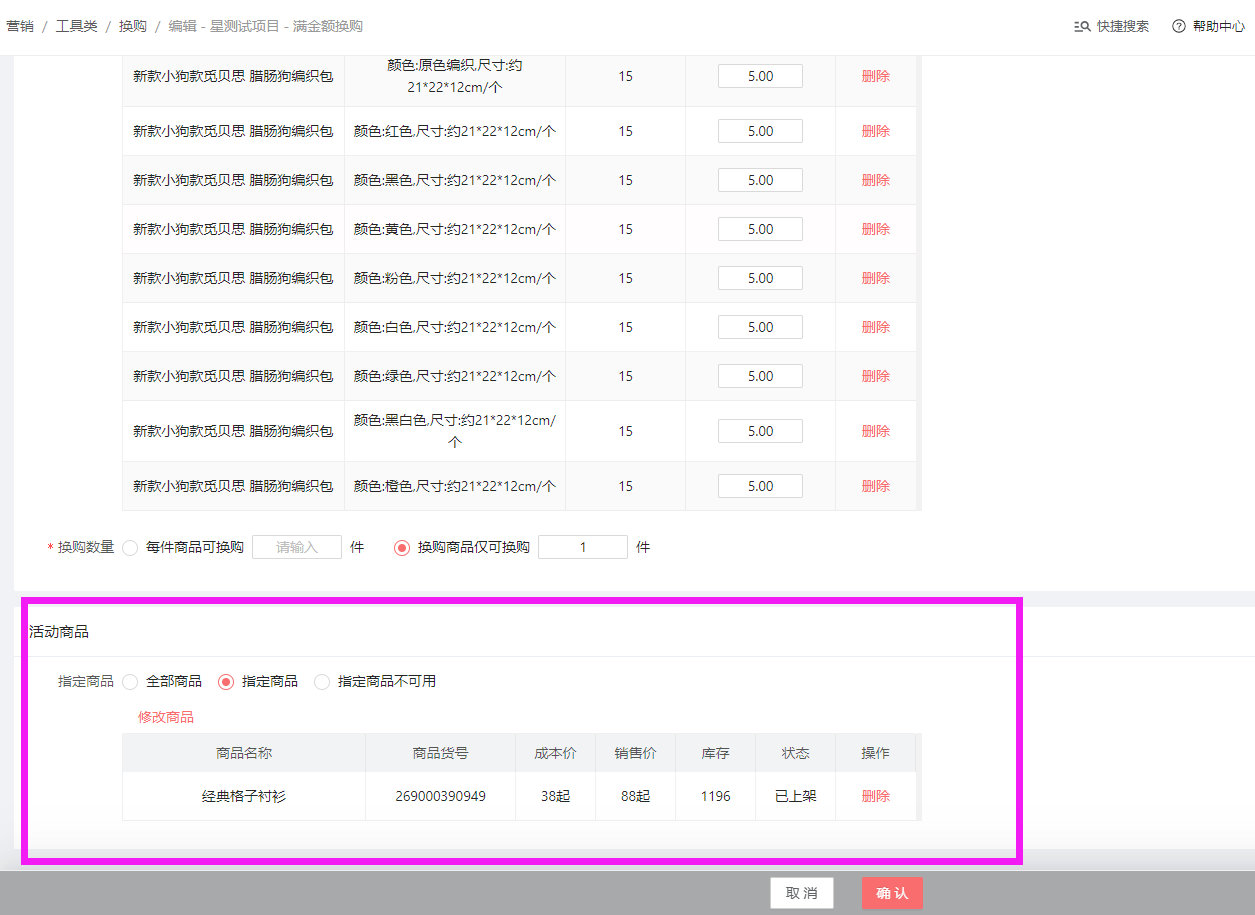Focus the 每件商品可换购 quantity input
The image size is (1255, 915).
pos(297,547)
